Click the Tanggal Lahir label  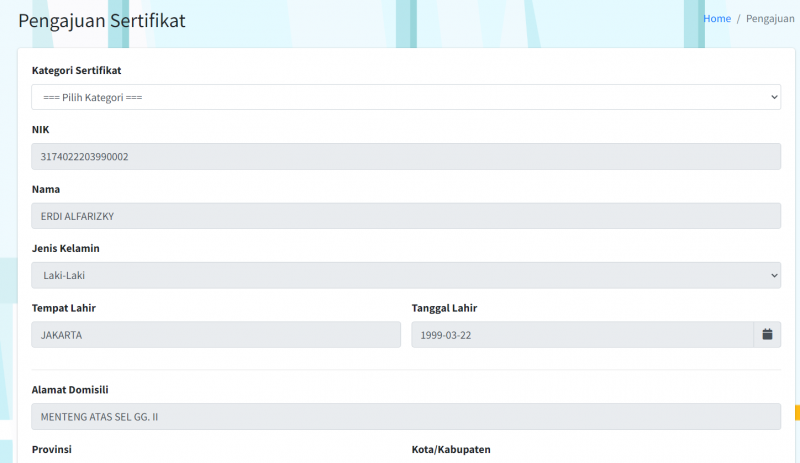click(x=451, y=308)
